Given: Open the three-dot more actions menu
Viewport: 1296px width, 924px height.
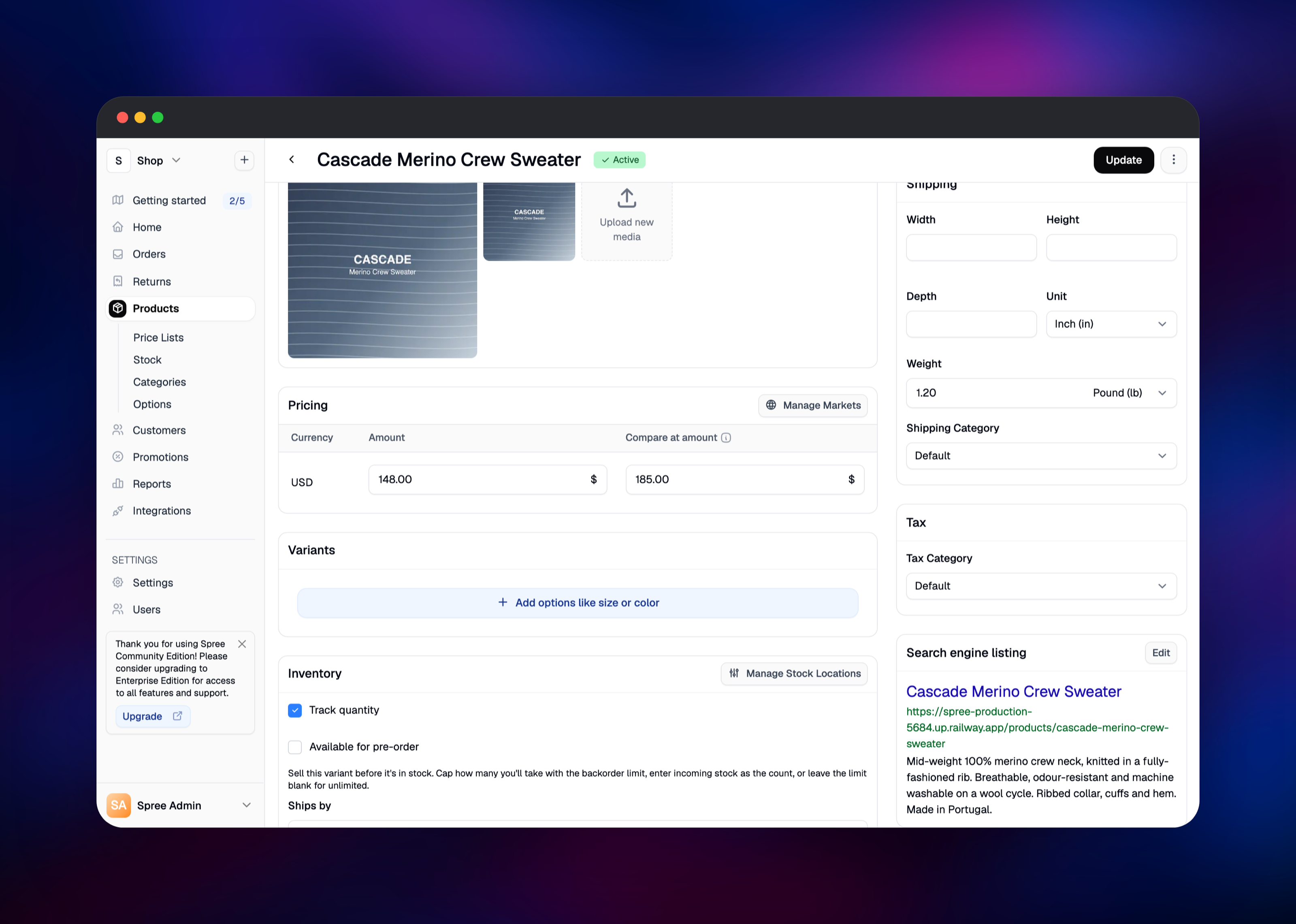Looking at the screenshot, I should (1173, 160).
